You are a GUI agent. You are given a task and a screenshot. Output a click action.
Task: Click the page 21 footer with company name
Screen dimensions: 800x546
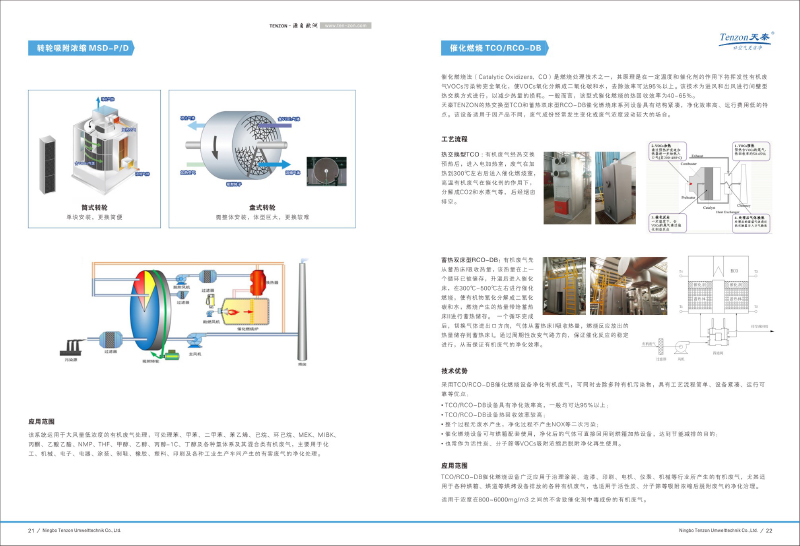tap(74, 531)
